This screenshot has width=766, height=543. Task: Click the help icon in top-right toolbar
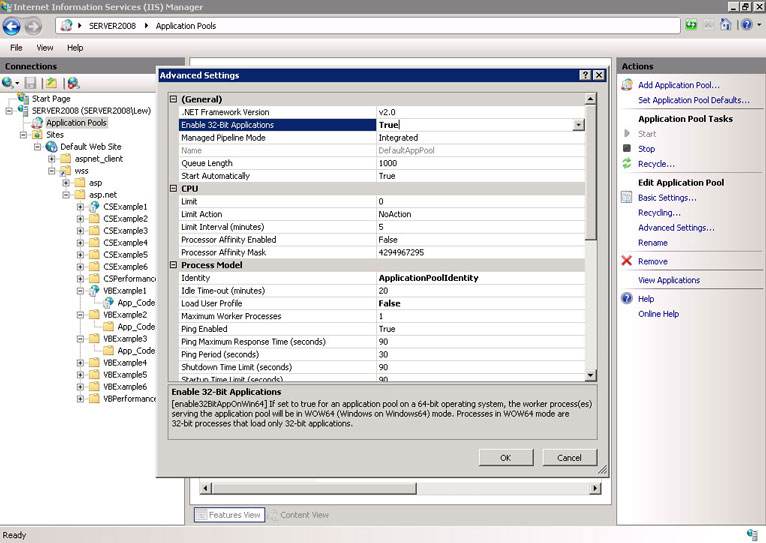point(747,24)
